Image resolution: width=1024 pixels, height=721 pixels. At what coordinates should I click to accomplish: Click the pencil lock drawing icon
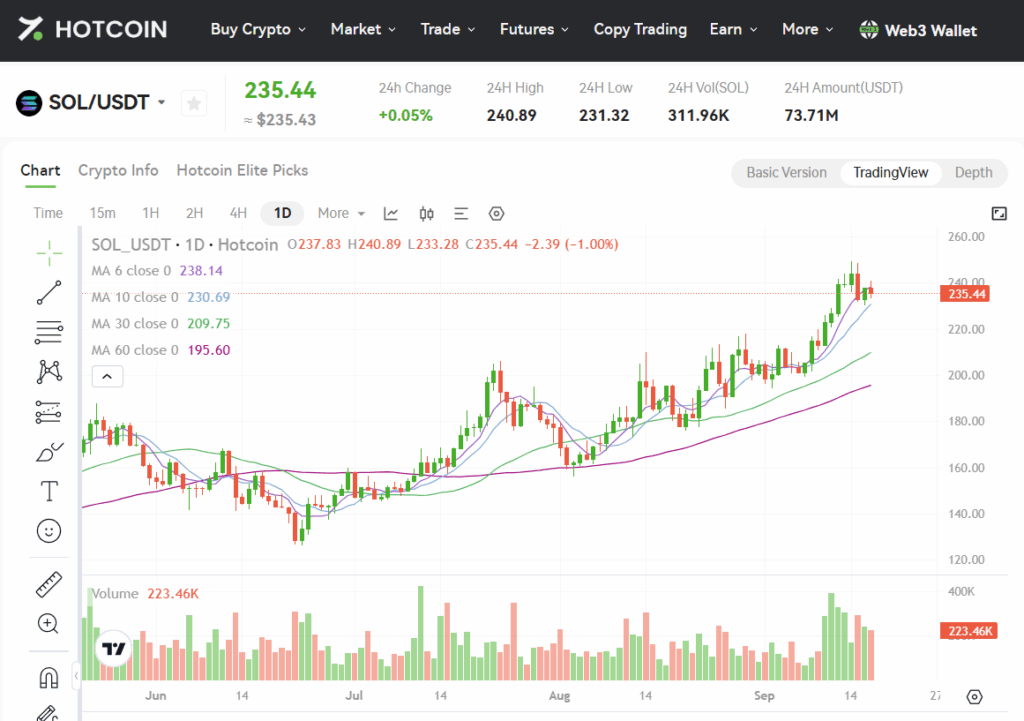click(x=49, y=713)
